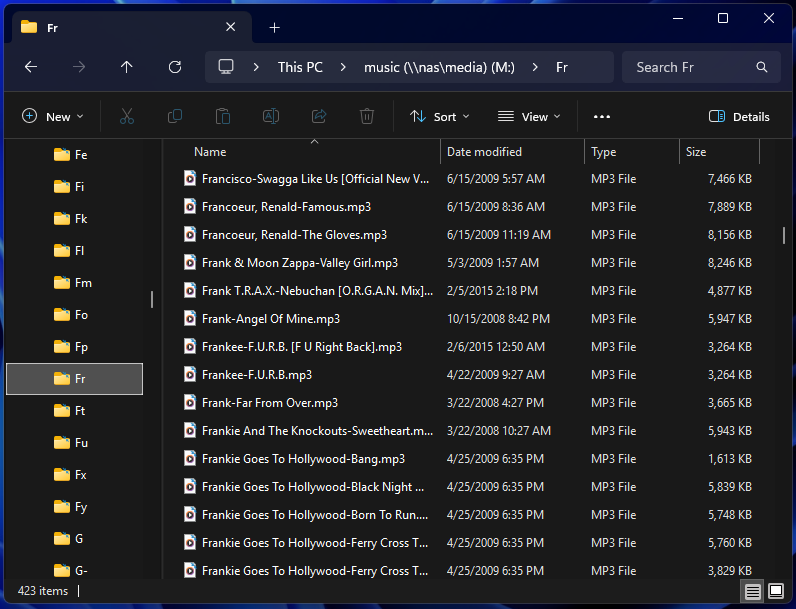
Task: Click the Back navigation arrow
Action: click(31, 67)
